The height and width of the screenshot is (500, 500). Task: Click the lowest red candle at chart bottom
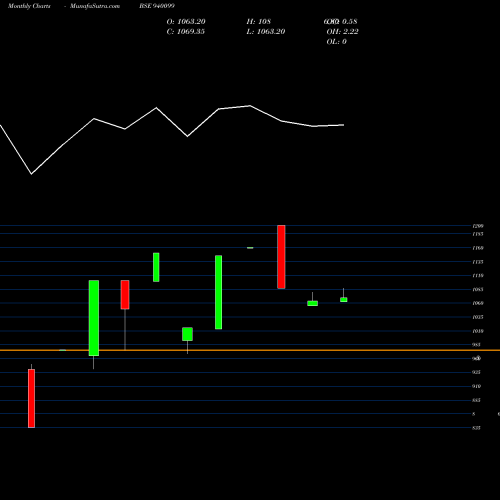[31, 398]
